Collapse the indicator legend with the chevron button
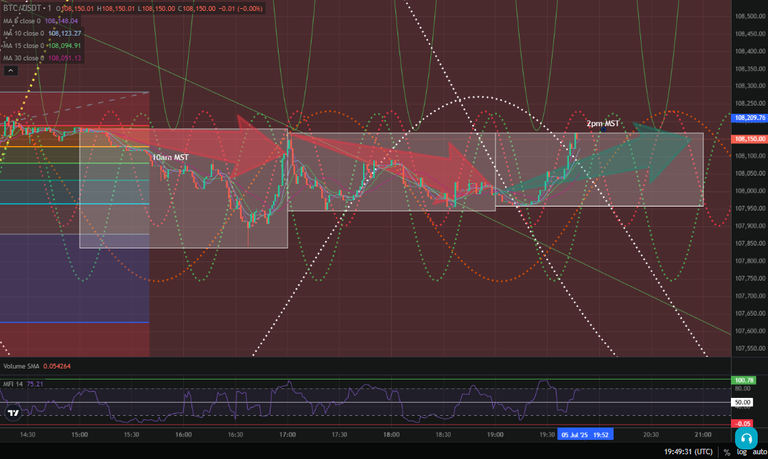The width and height of the screenshot is (768, 459). click(10, 71)
